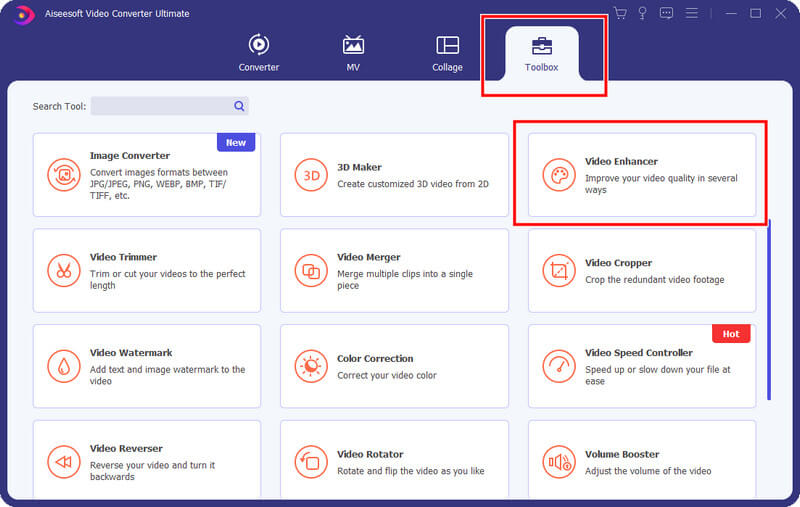The image size is (800, 507).
Task: Select the Toolbox tab
Action: coord(541,53)
